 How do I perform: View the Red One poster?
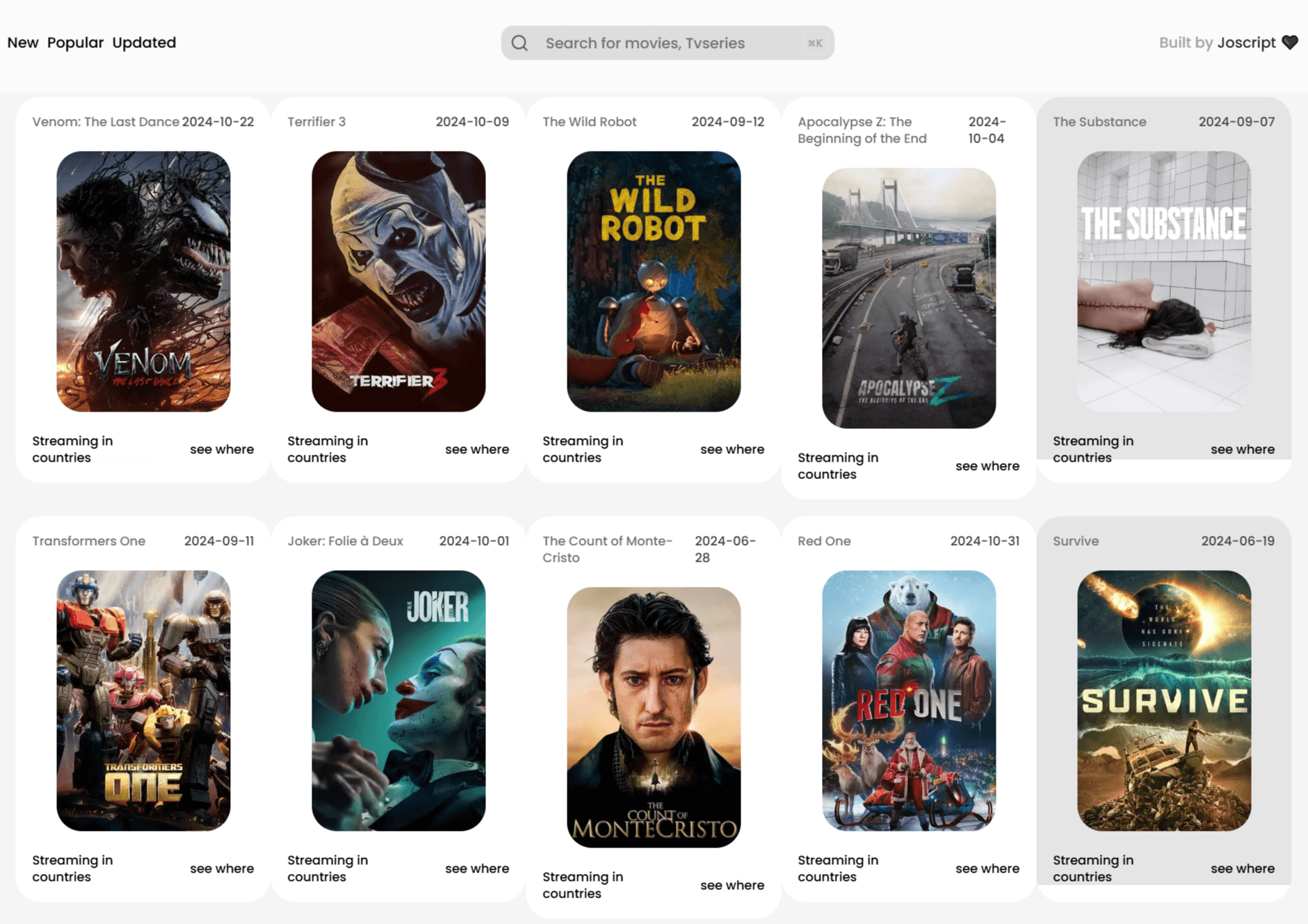coord(909,701)
